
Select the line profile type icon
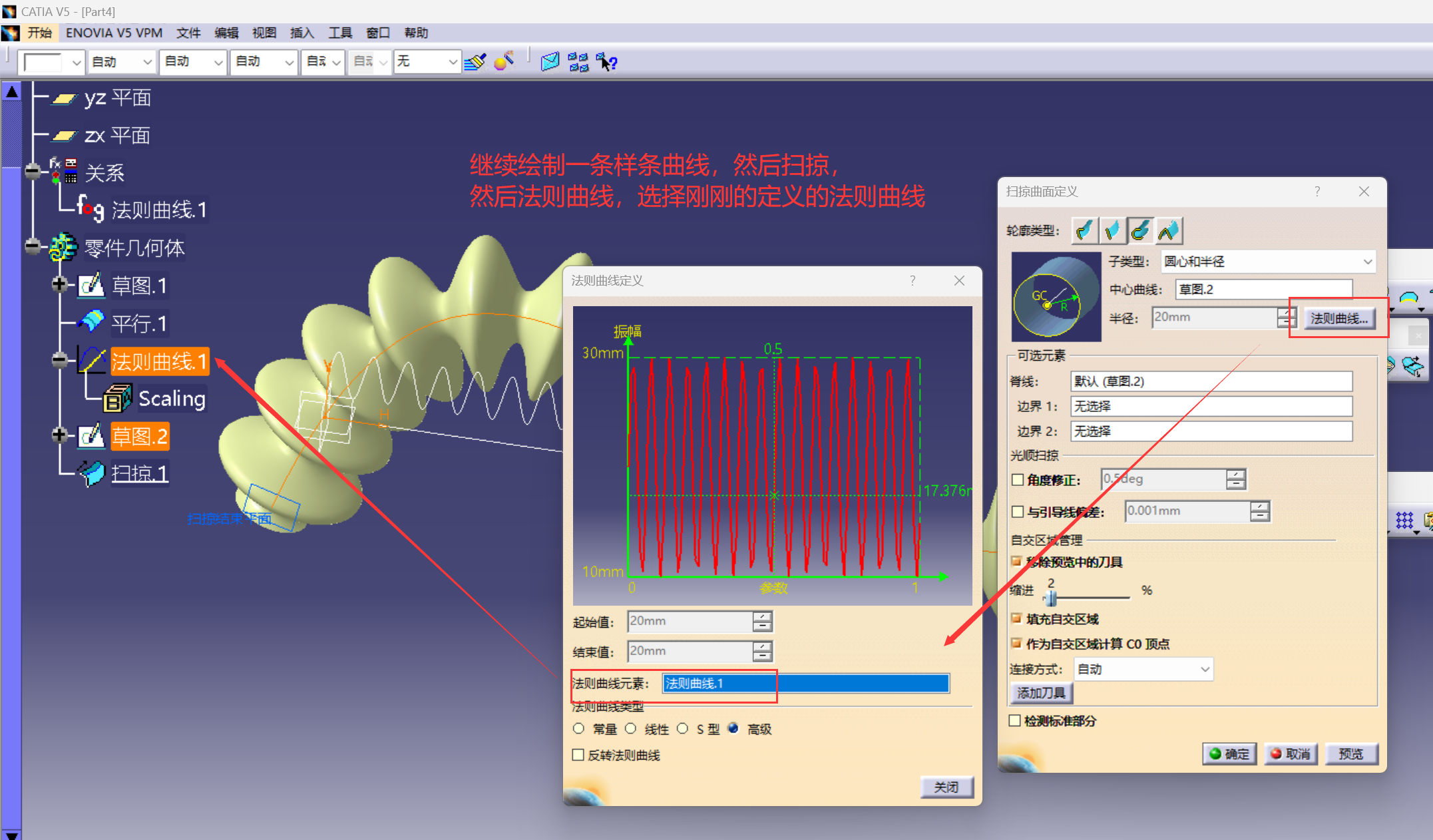(x=1112, y=230)
